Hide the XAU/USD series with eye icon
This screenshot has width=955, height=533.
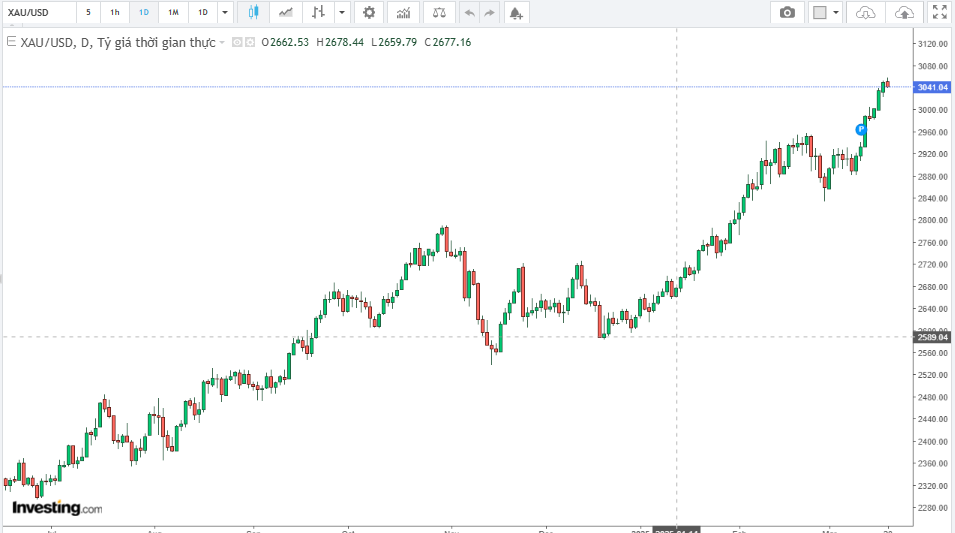tap(237, 42)
